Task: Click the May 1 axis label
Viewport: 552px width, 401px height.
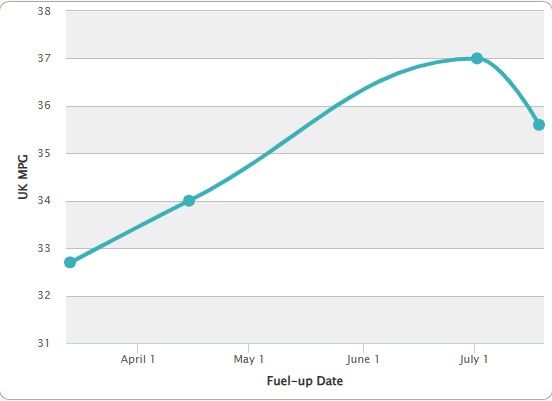Action: click(249, 359)
